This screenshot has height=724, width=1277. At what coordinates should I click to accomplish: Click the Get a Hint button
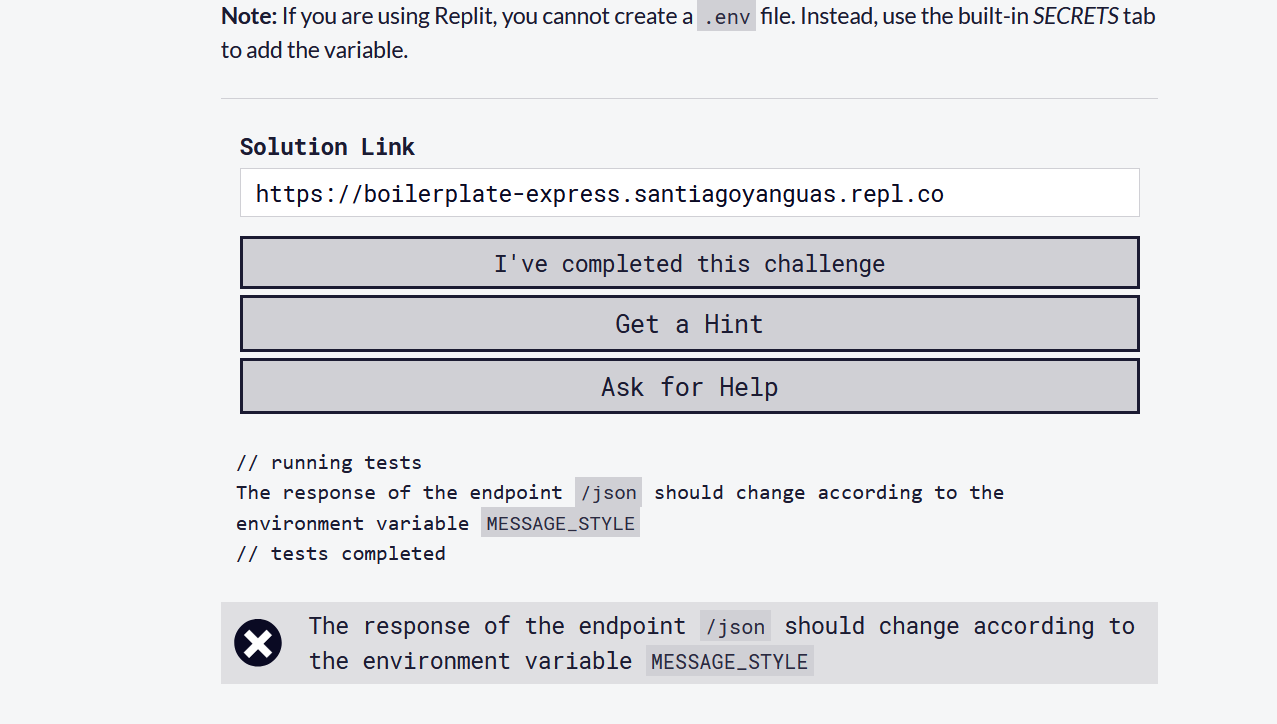click(689, 324)
